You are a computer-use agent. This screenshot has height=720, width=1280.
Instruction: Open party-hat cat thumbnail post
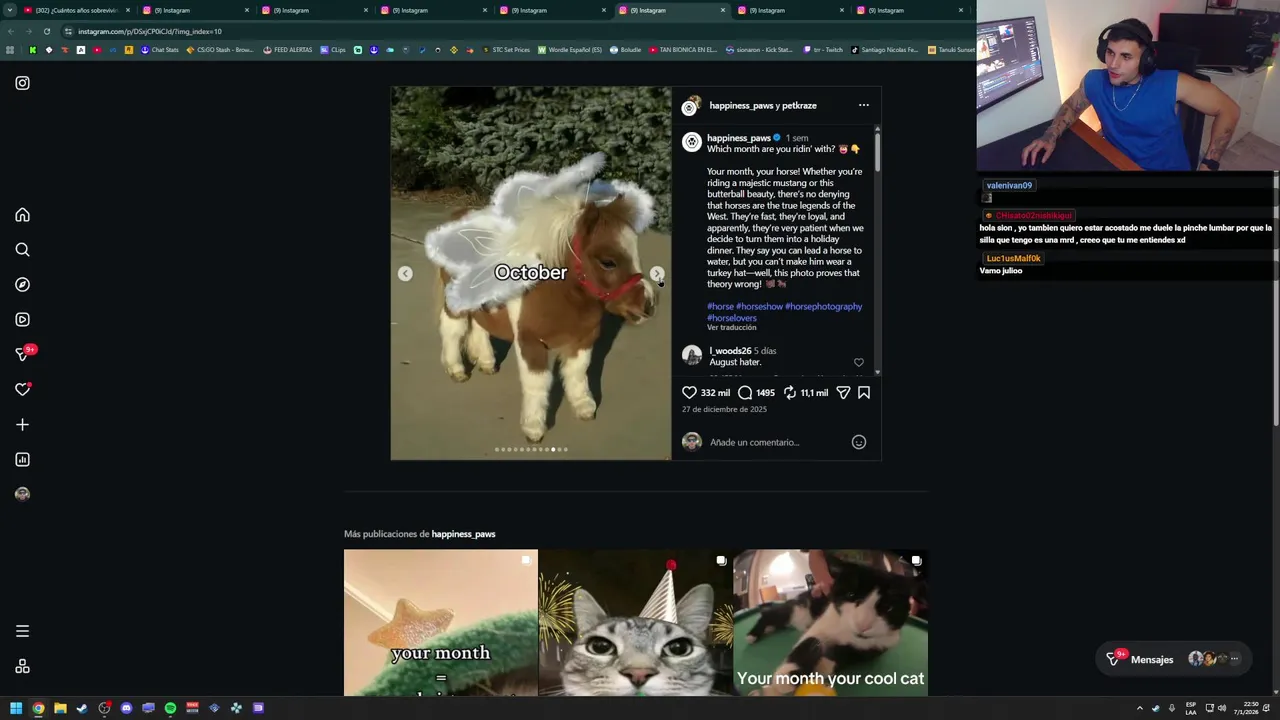click(636, 622)
